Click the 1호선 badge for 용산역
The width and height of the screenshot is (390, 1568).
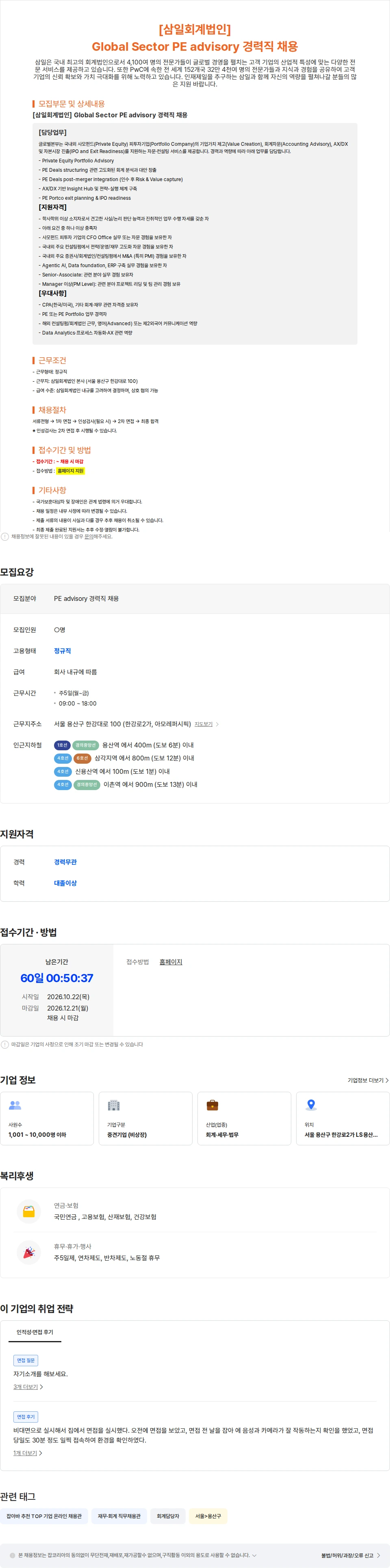[x=62, y=745]
